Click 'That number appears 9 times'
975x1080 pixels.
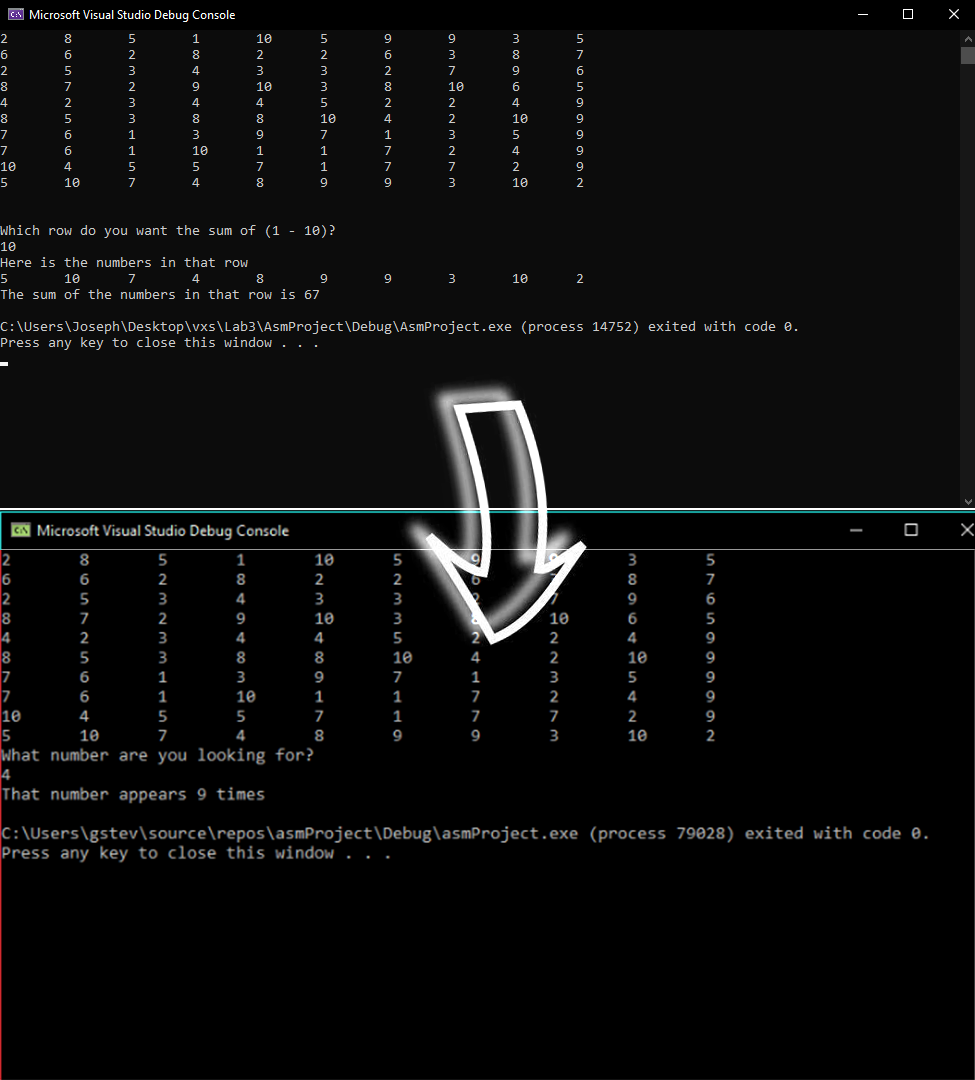point(133,794)
